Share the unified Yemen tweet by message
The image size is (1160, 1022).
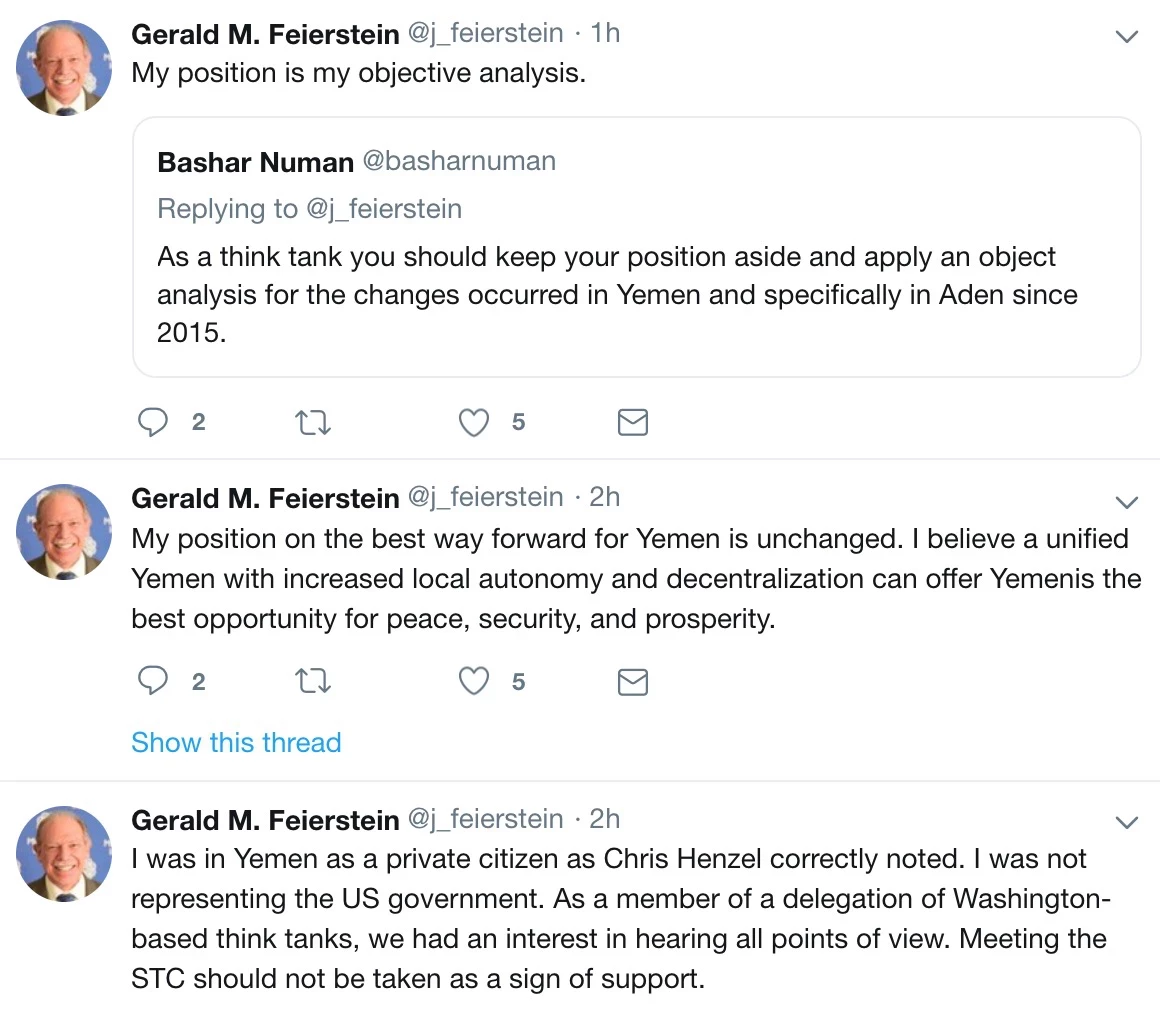[632, 682]
